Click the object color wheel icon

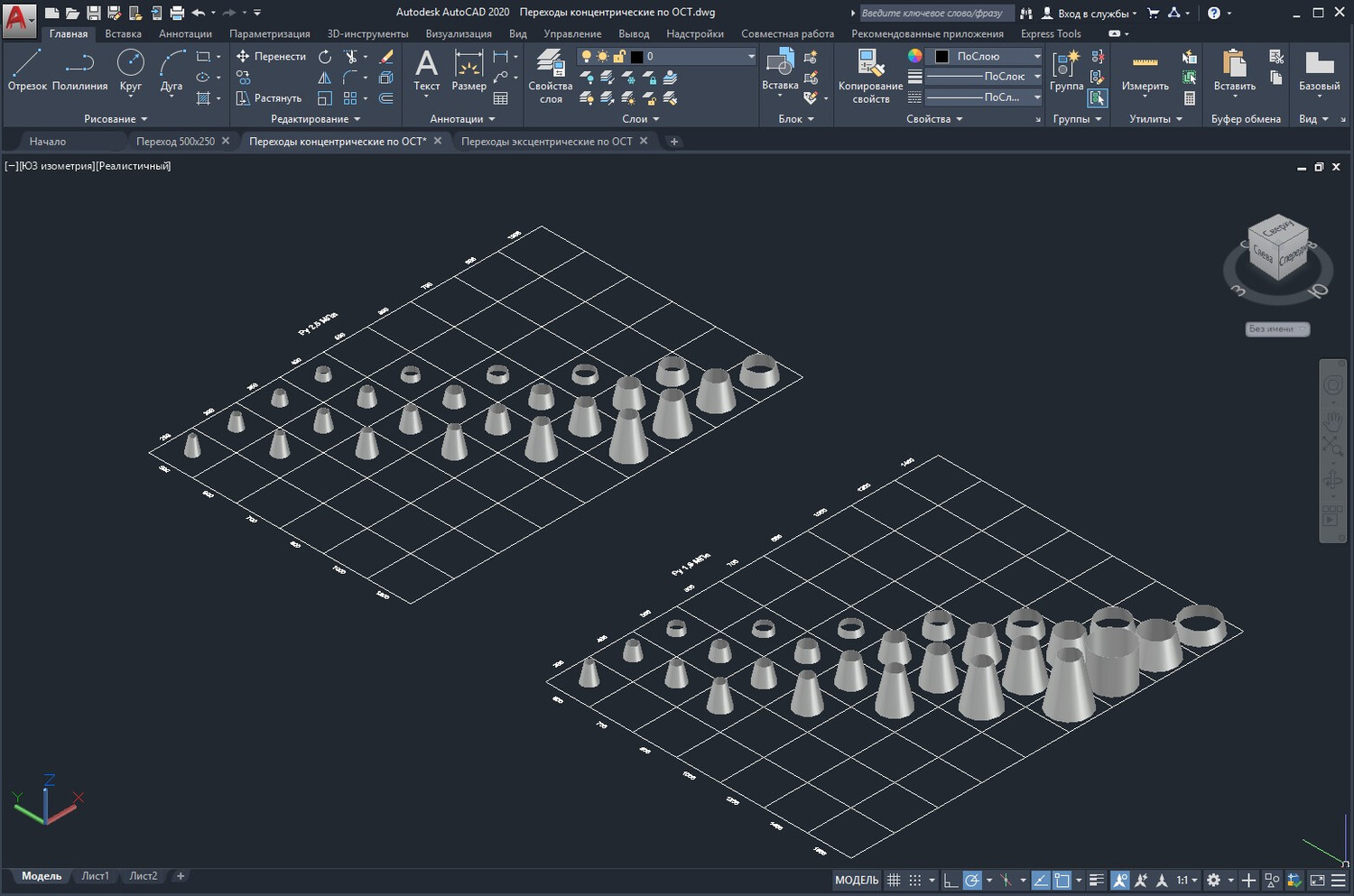tap(915, 56)
